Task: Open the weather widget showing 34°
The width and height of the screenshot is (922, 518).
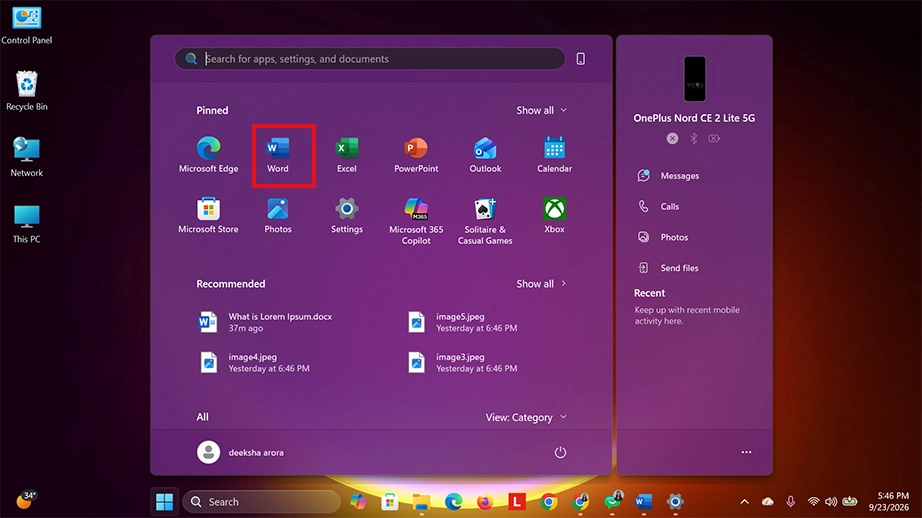Action: 26,500
